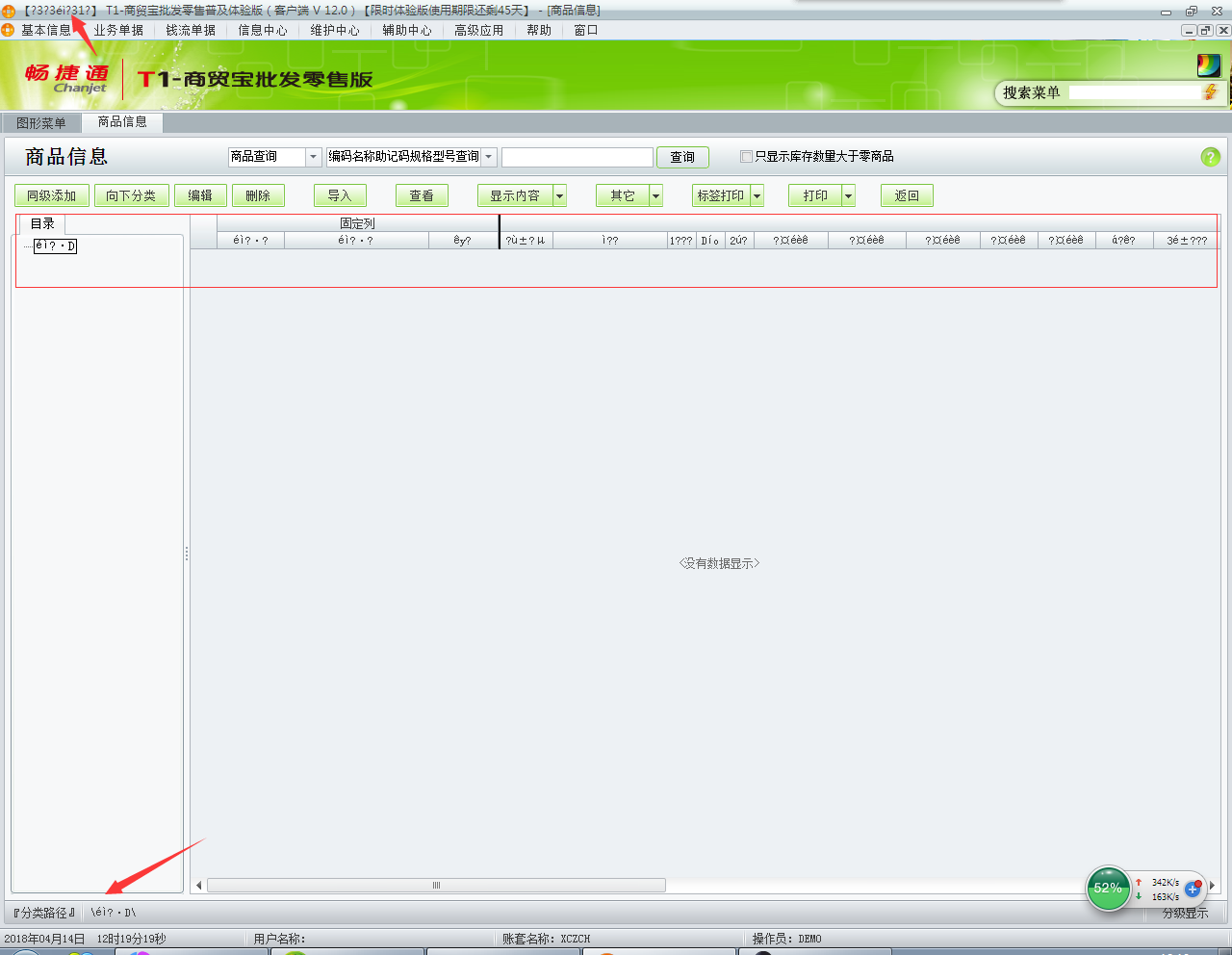Open the 基本信息 menu
Image resolution: width=1232 pixels, height=955 pixels.
pos(46,30)
